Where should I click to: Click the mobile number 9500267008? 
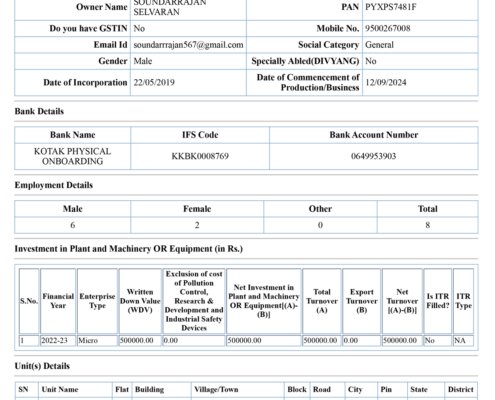pos(388,28)
